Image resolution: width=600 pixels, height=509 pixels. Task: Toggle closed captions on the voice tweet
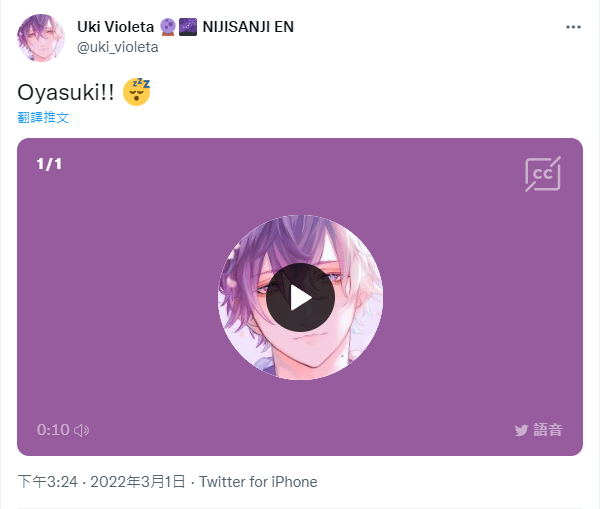pyautogui.click(x=543, y=174)
